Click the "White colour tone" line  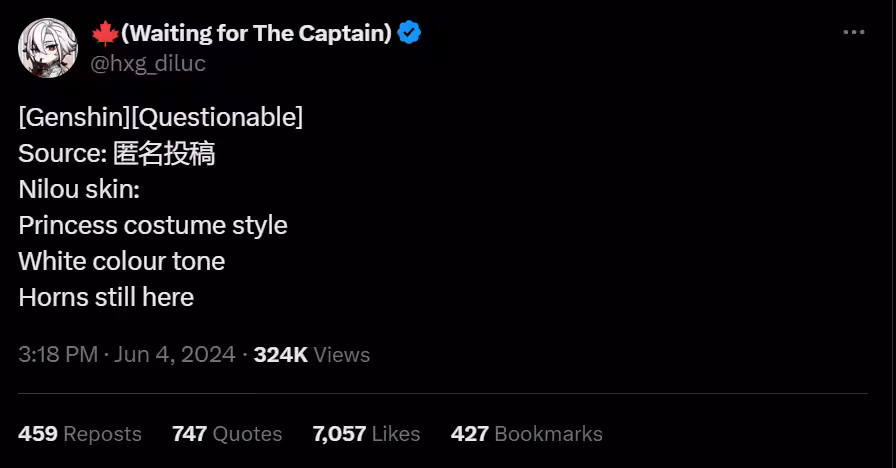click(122, 261)
